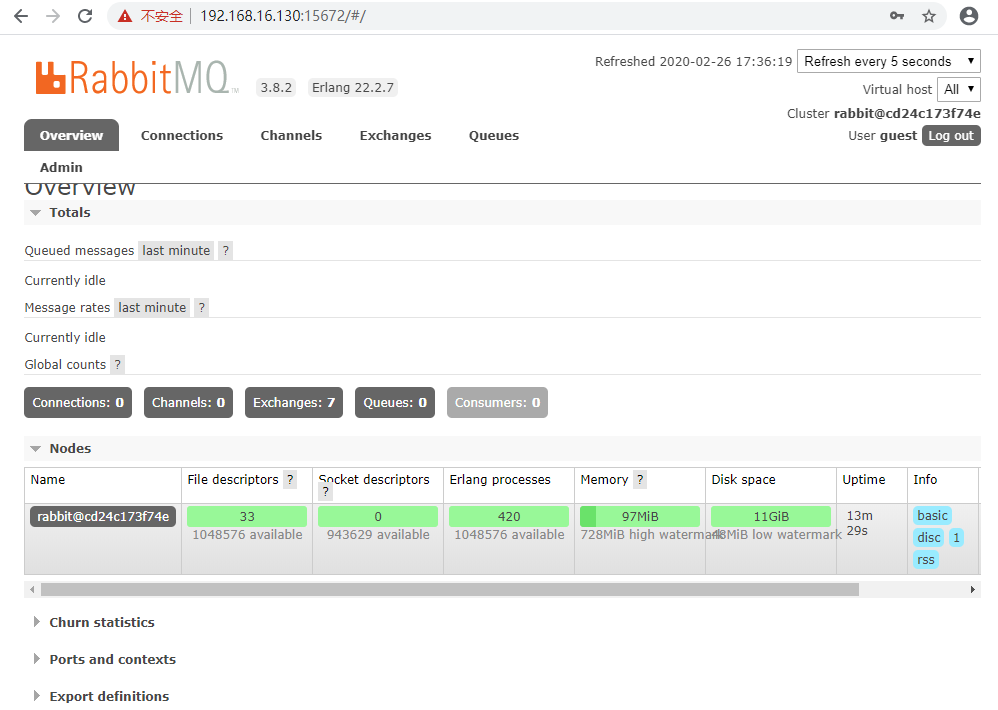This screenshot has height=710, width=998.
Task: Click the Socket descriptors 0 bar
Action: [378, 517]
